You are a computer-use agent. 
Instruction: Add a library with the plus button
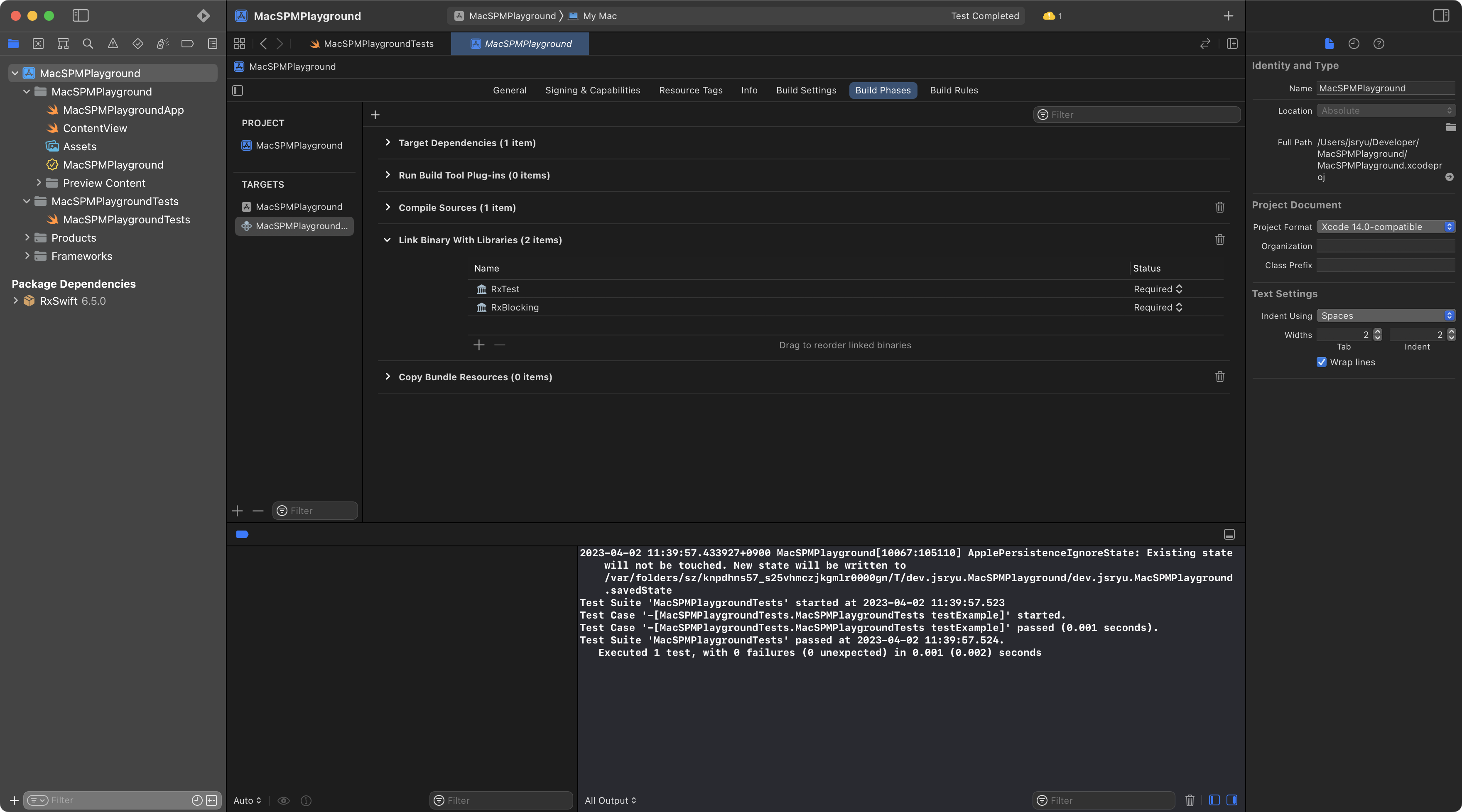(479, 345)
